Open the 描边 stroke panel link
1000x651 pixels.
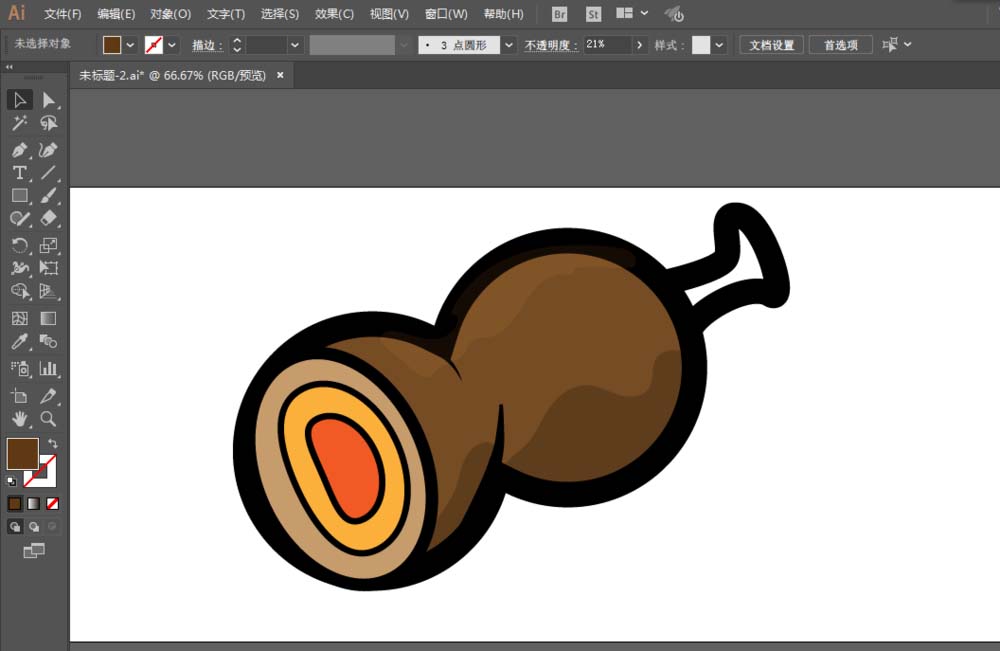click(x=207, y=45)
